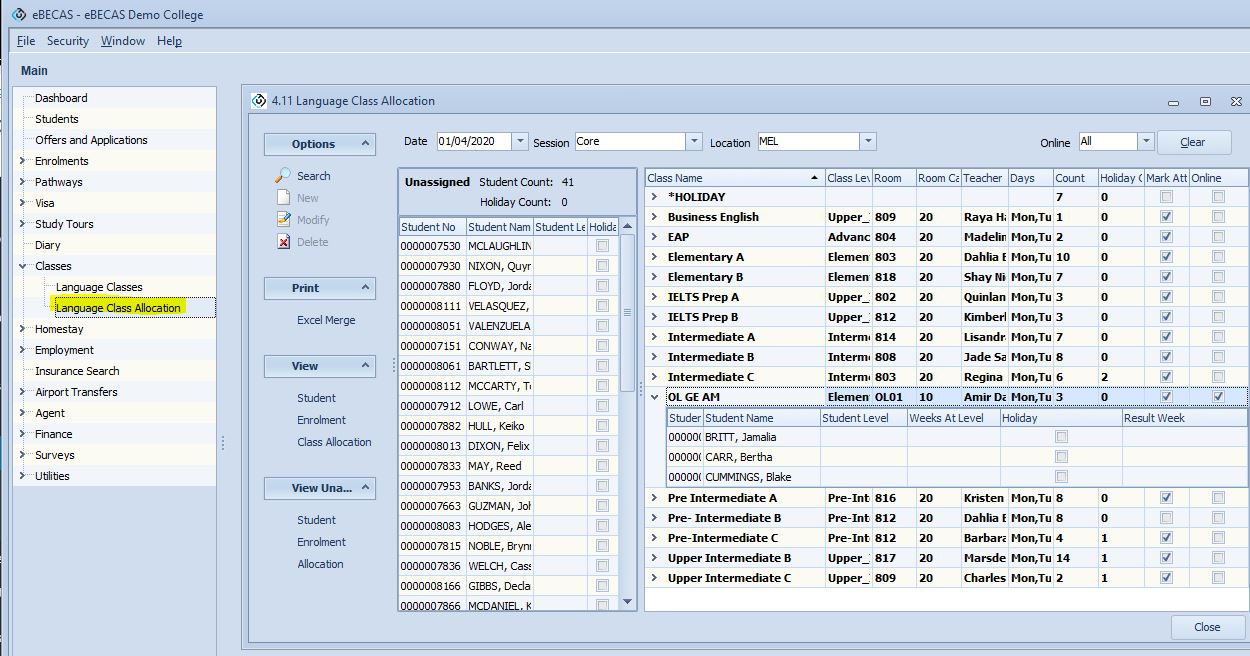
Task: Collapse the Print panel chevron
Action: click(365, 288)
